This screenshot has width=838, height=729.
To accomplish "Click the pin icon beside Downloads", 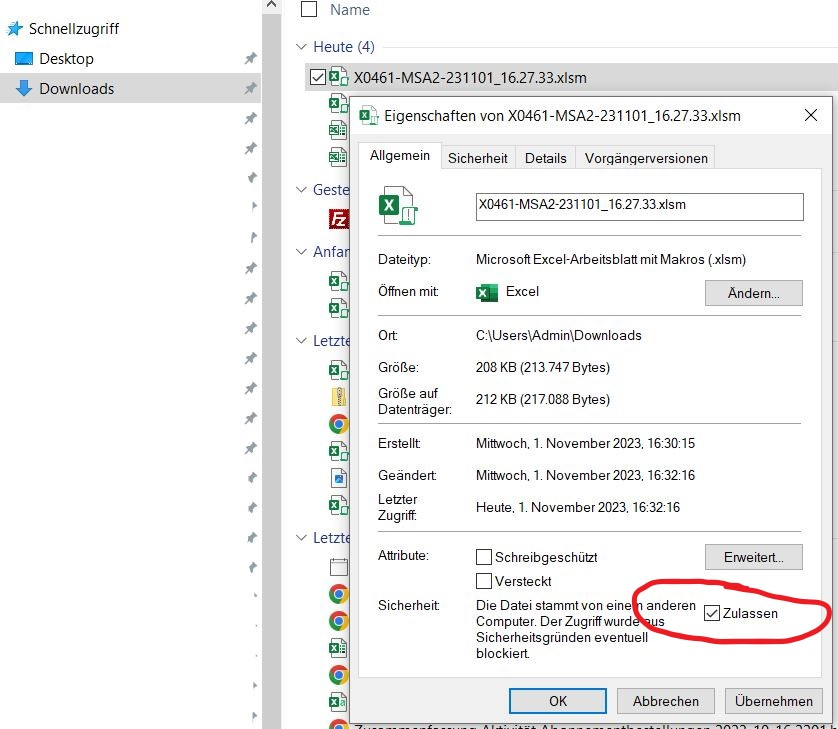I will pyautogui.click(x=251, y=89).
